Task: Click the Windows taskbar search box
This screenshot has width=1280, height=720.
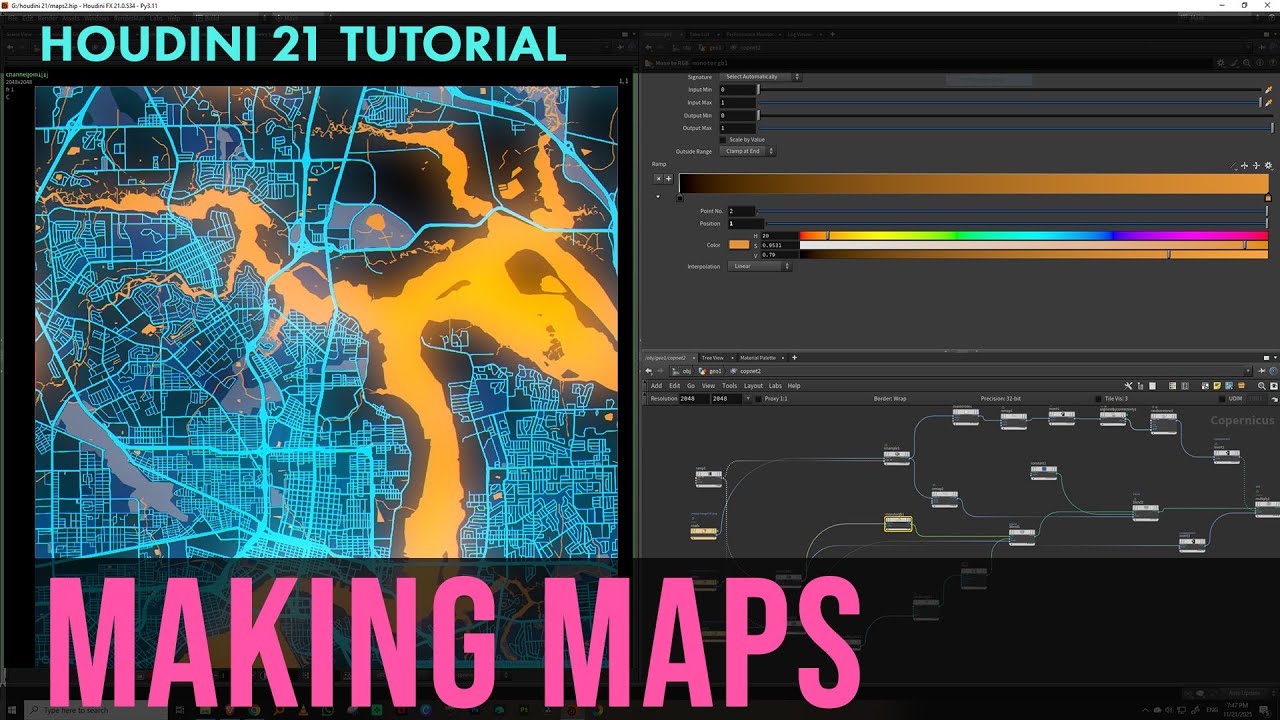Action: pos(95,710)
